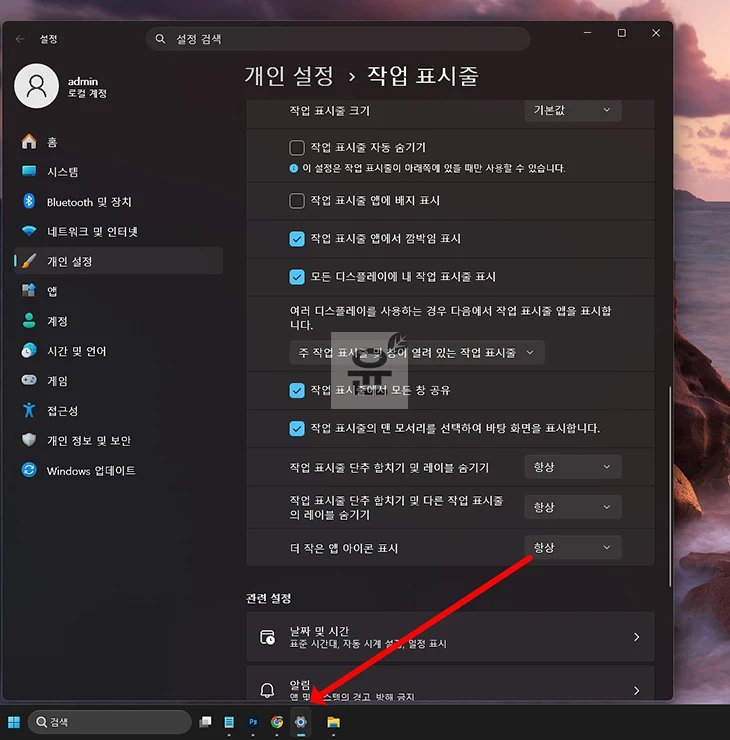Click the chevron on the 날짜 및 시간 row
This screenshot has height=740, width=730.
coord(637,637)
